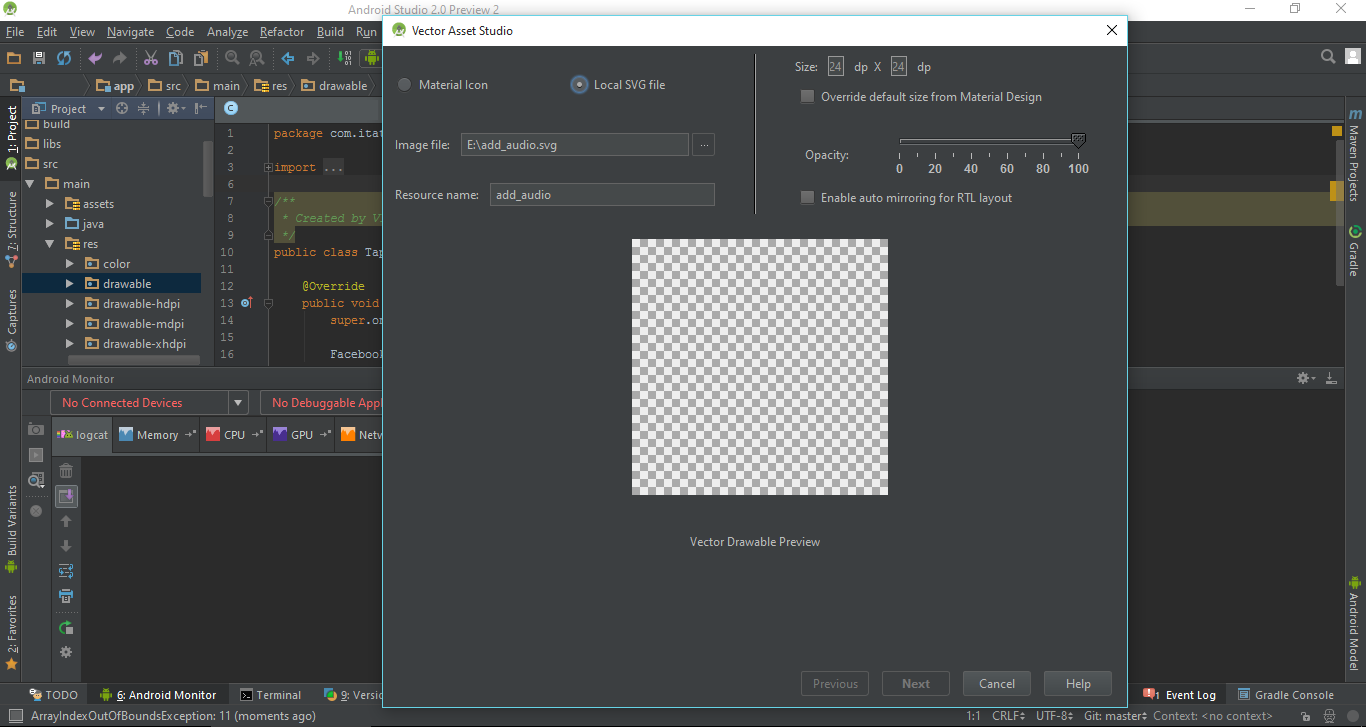Click the Synchronize icon in the toolbar
The height and width of the screenshot is (727, 1366).
pos(64,58)
